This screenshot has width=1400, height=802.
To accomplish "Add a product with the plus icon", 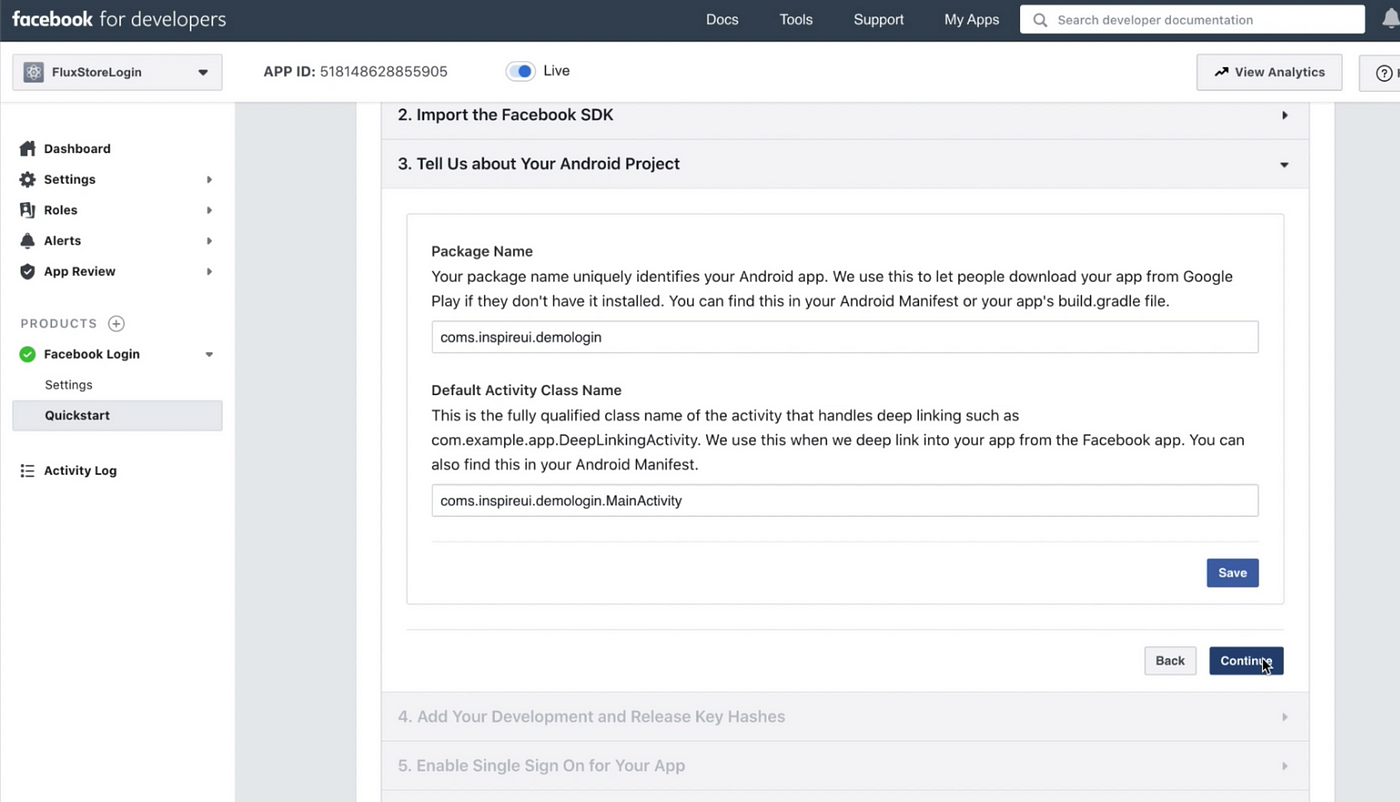I will click(x=116, y=323).
